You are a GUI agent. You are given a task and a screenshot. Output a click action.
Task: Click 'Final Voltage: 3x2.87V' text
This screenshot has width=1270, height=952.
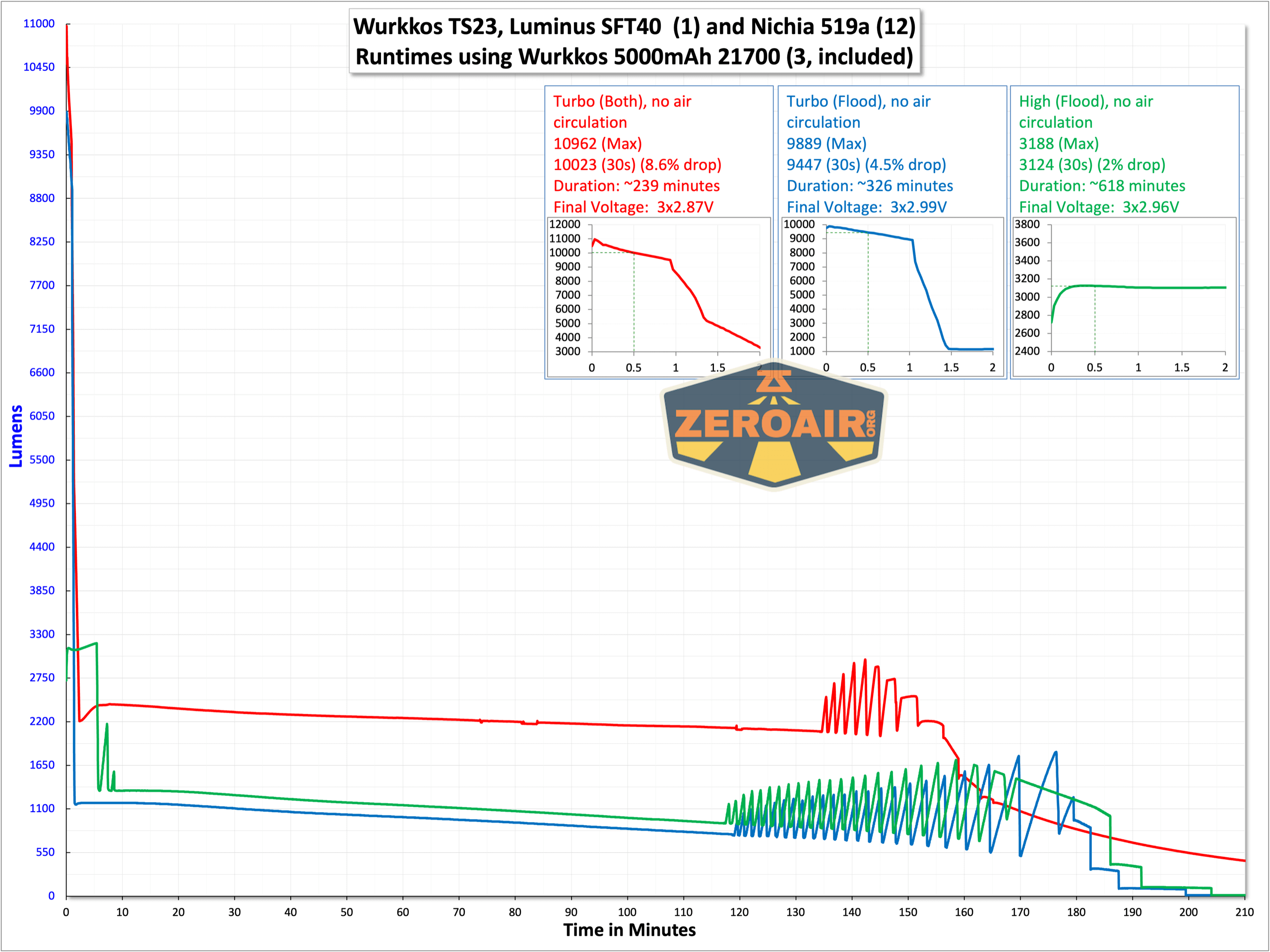634,207
